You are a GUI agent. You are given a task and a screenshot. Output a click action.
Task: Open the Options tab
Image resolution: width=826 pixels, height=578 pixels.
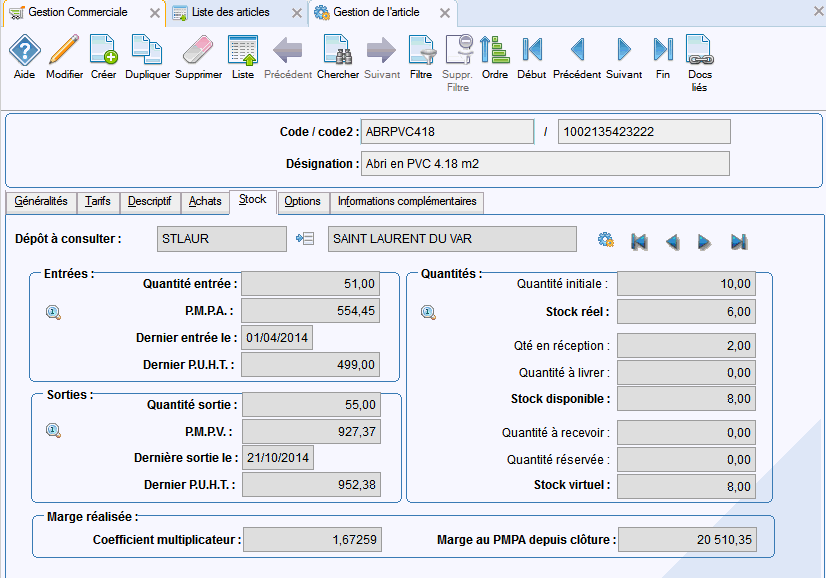click(x=302, y=201)
